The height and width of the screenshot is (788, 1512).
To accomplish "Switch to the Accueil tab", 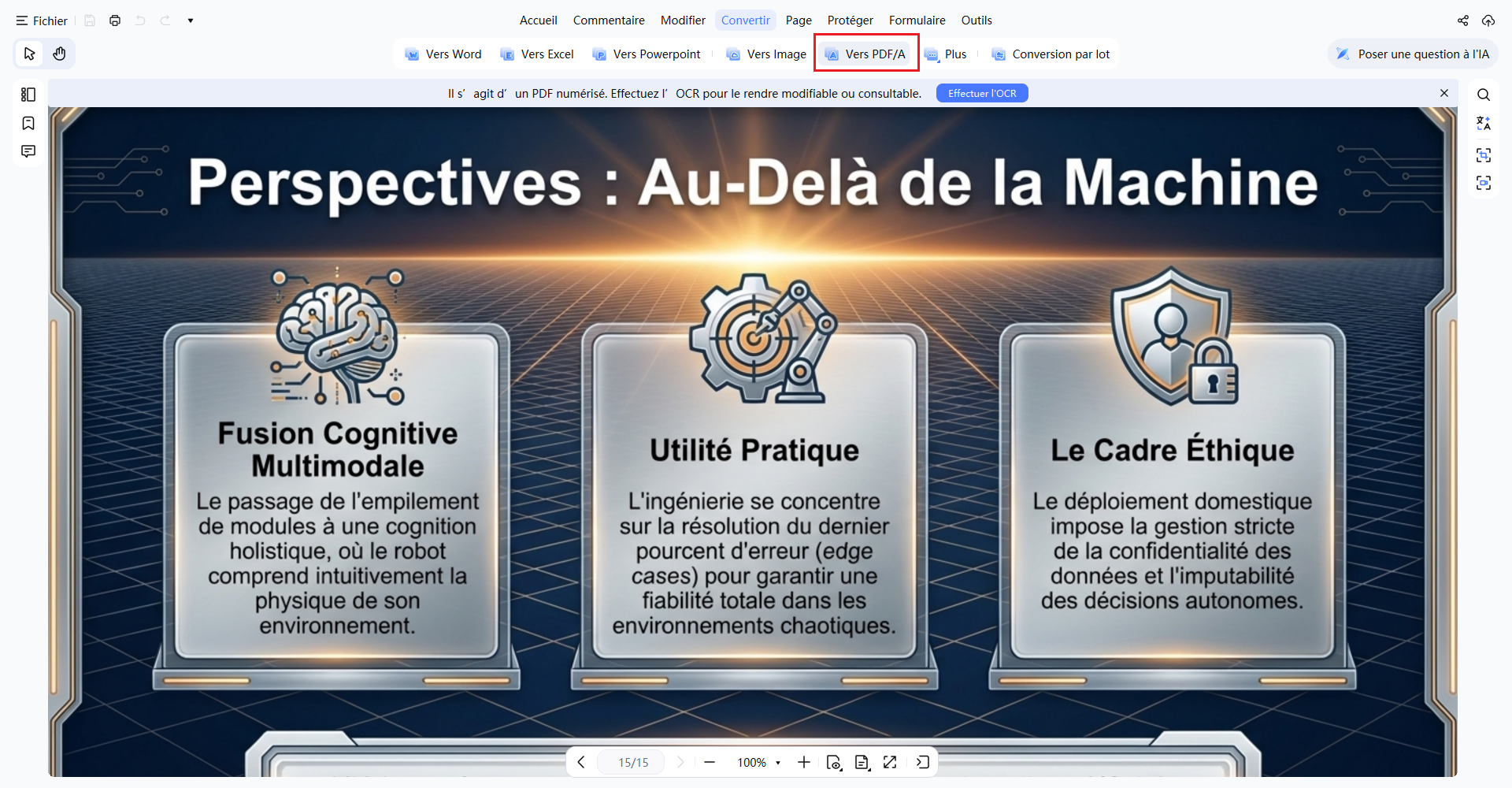I will (x=538, y=20).
